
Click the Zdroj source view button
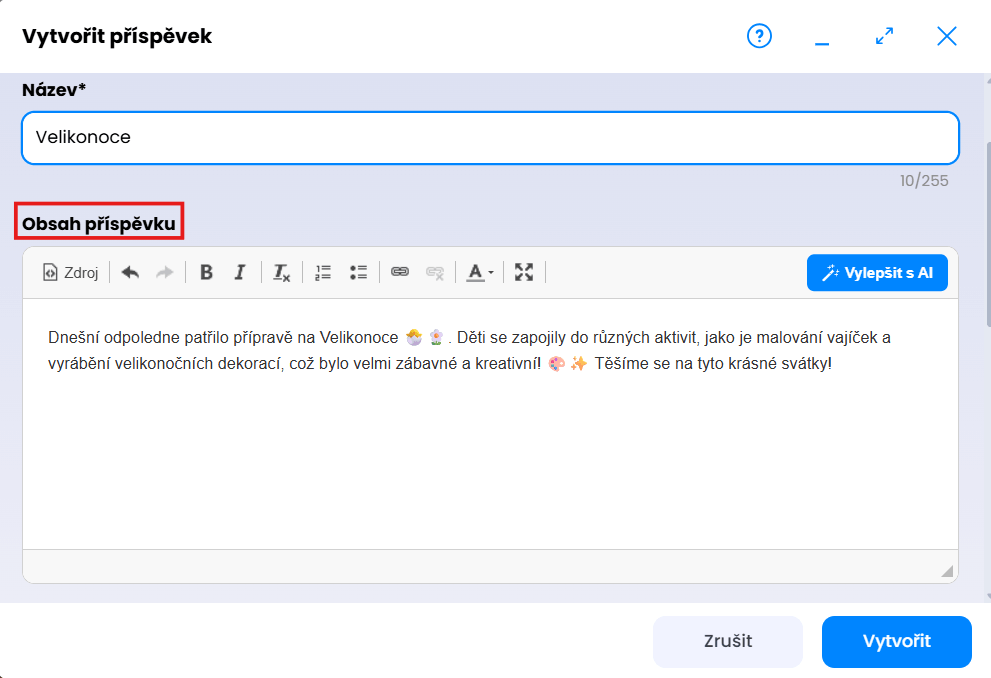click(x=70, y=272)
